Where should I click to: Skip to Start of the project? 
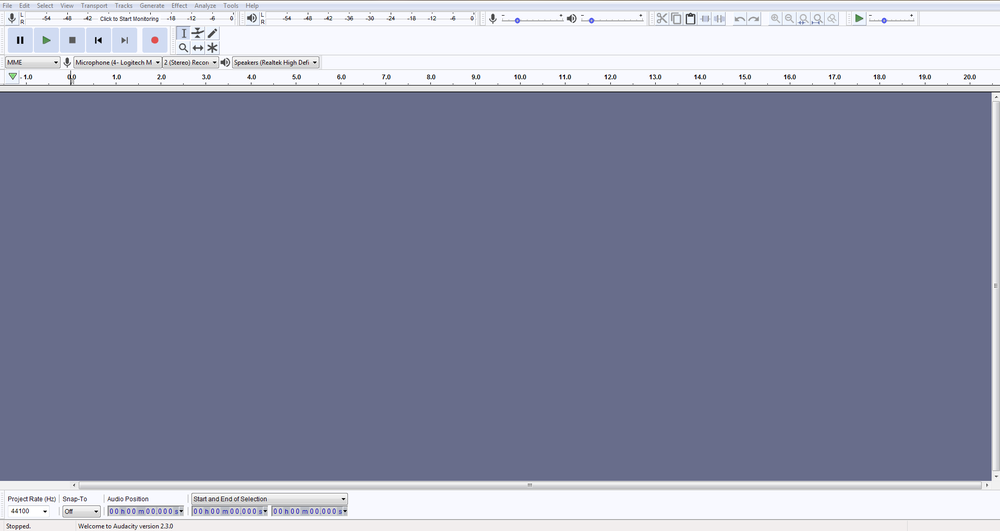click(x=98, y=40)
